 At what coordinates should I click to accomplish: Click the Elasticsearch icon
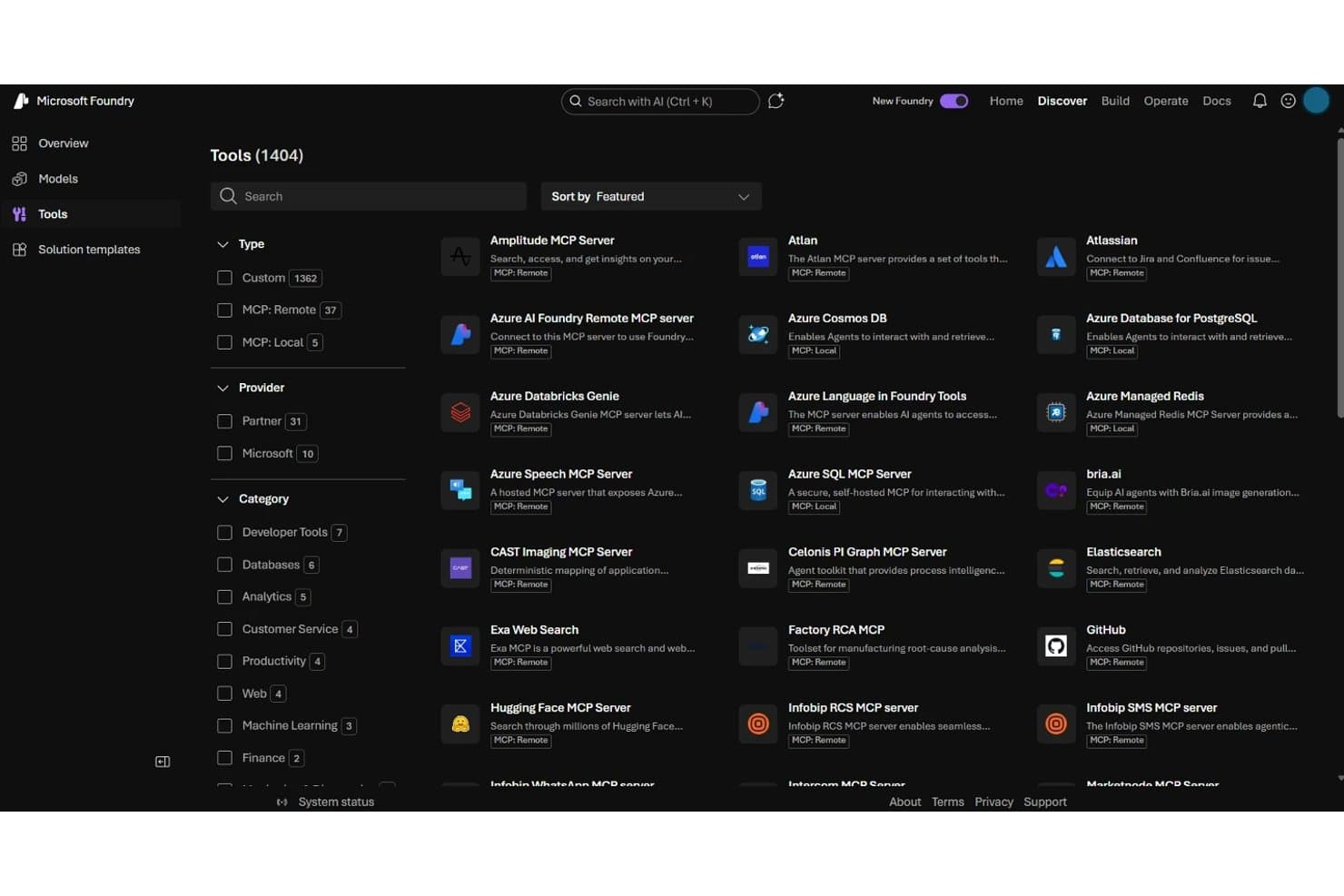[x=1056, y=567]
